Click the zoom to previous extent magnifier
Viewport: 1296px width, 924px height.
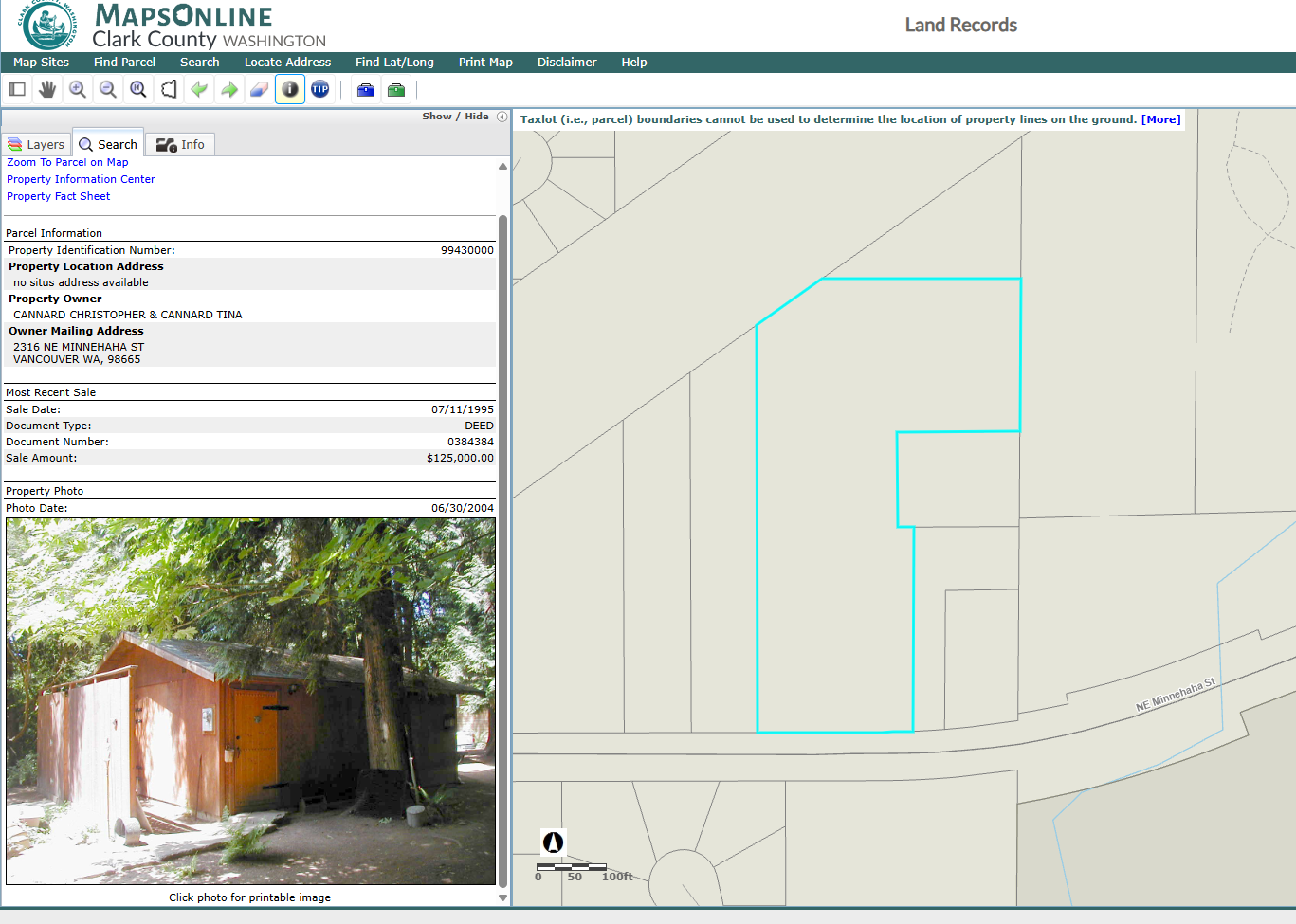[138, 89]
